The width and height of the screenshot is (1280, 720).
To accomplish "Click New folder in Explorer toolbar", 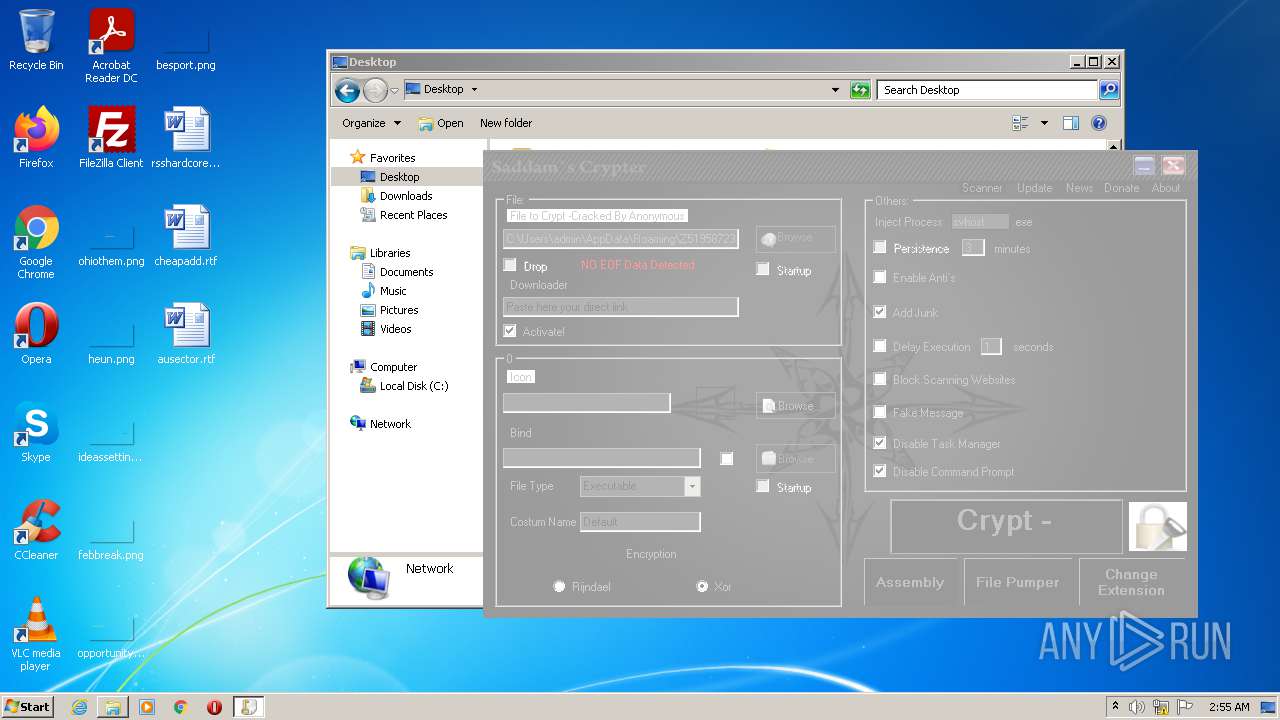I will [x=506, y=123].
